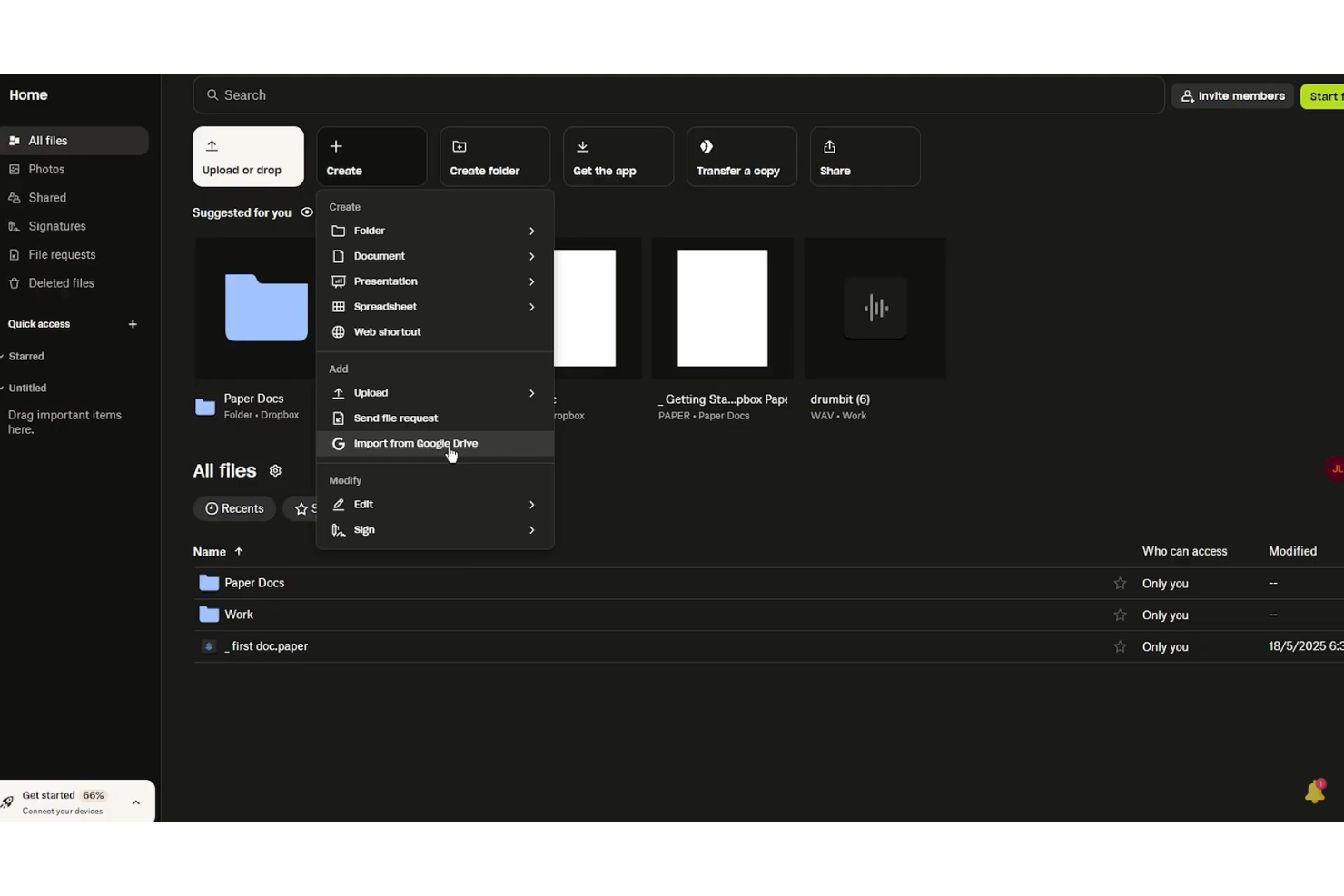The image size is (1344, 896).
Task: Open the Signatures section
Action: click(56, 225)
